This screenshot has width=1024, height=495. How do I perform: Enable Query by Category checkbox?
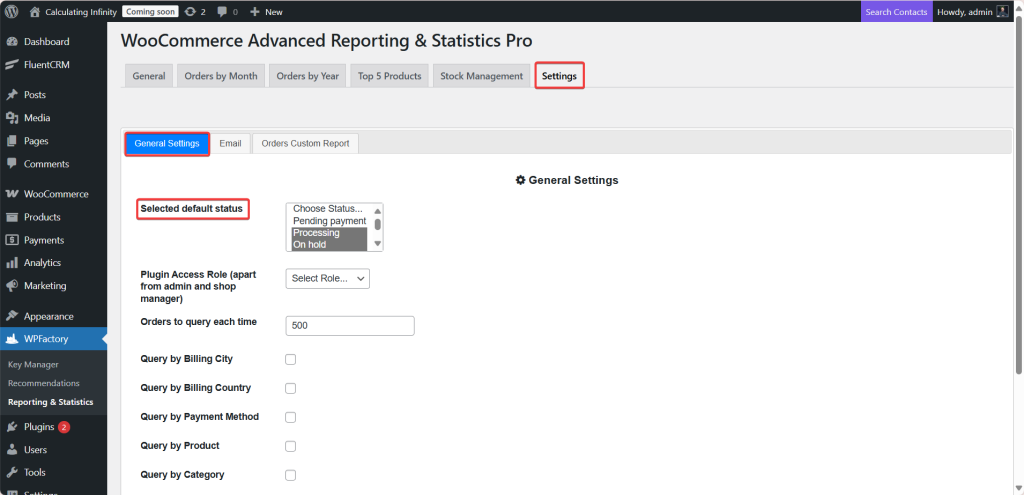(x=291, y=475)
